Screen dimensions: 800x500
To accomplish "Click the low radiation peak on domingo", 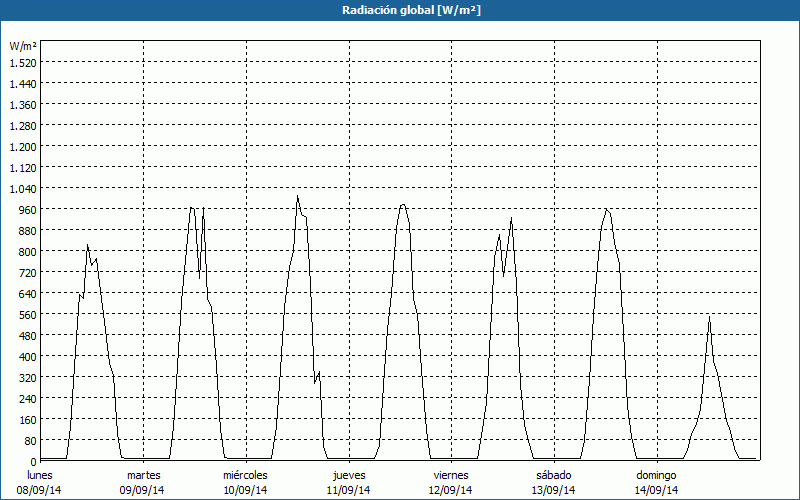I will [709, 316].
